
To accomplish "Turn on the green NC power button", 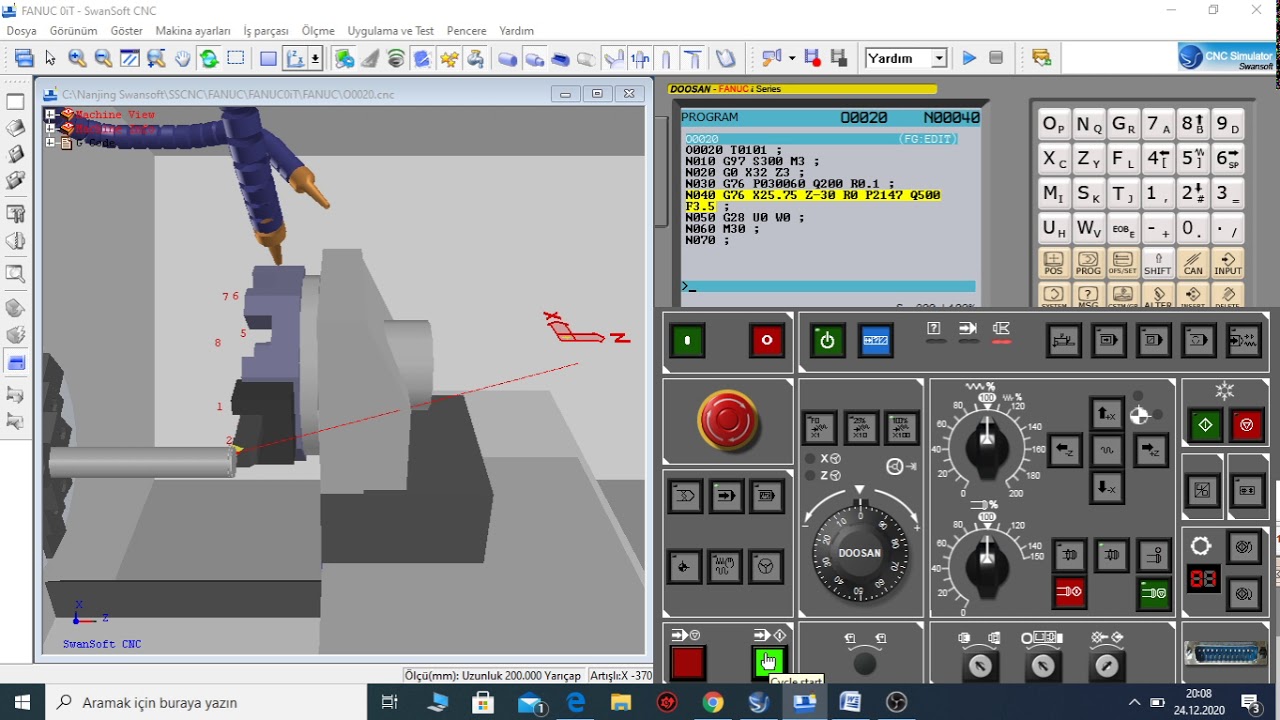I will point(688,340).
